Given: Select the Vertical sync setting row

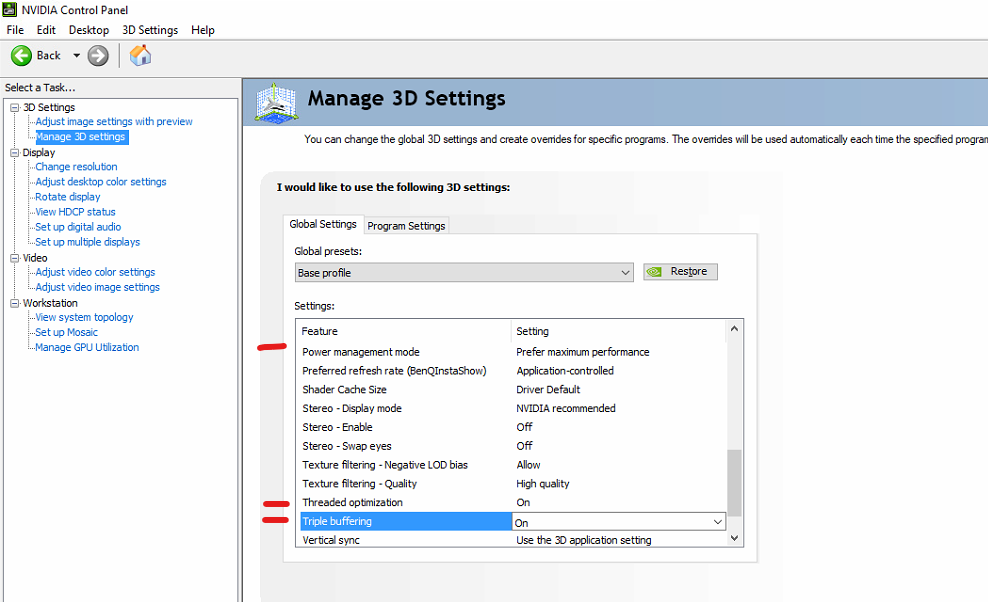Looking at the screenshot, I should point(331,540).
